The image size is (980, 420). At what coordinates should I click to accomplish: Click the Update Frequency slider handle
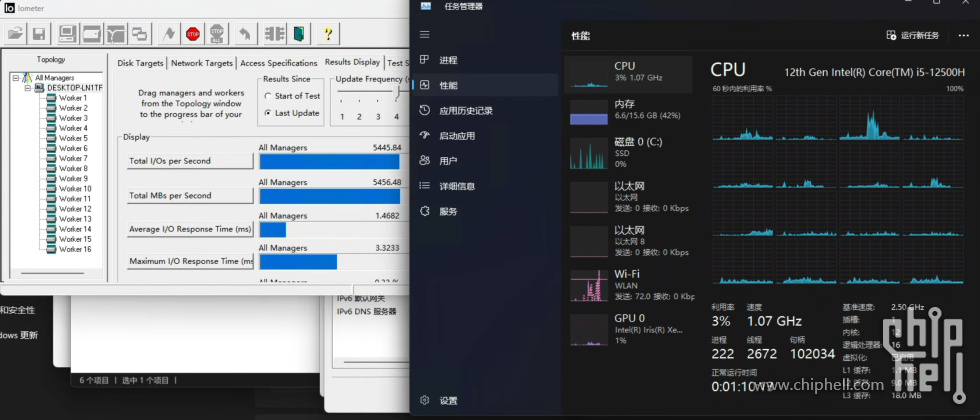point(396,93)
